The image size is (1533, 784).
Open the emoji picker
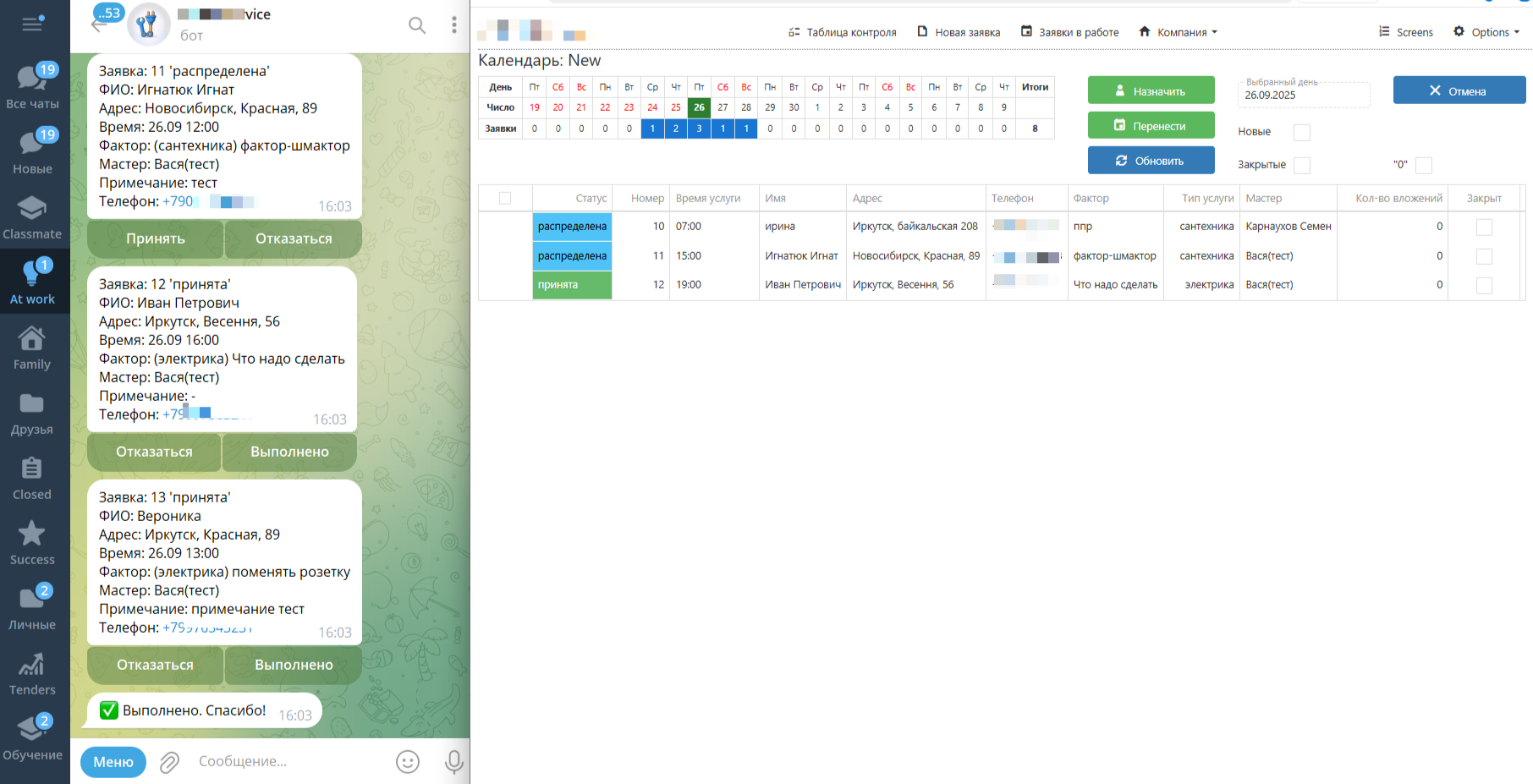(x=408, y=762)
